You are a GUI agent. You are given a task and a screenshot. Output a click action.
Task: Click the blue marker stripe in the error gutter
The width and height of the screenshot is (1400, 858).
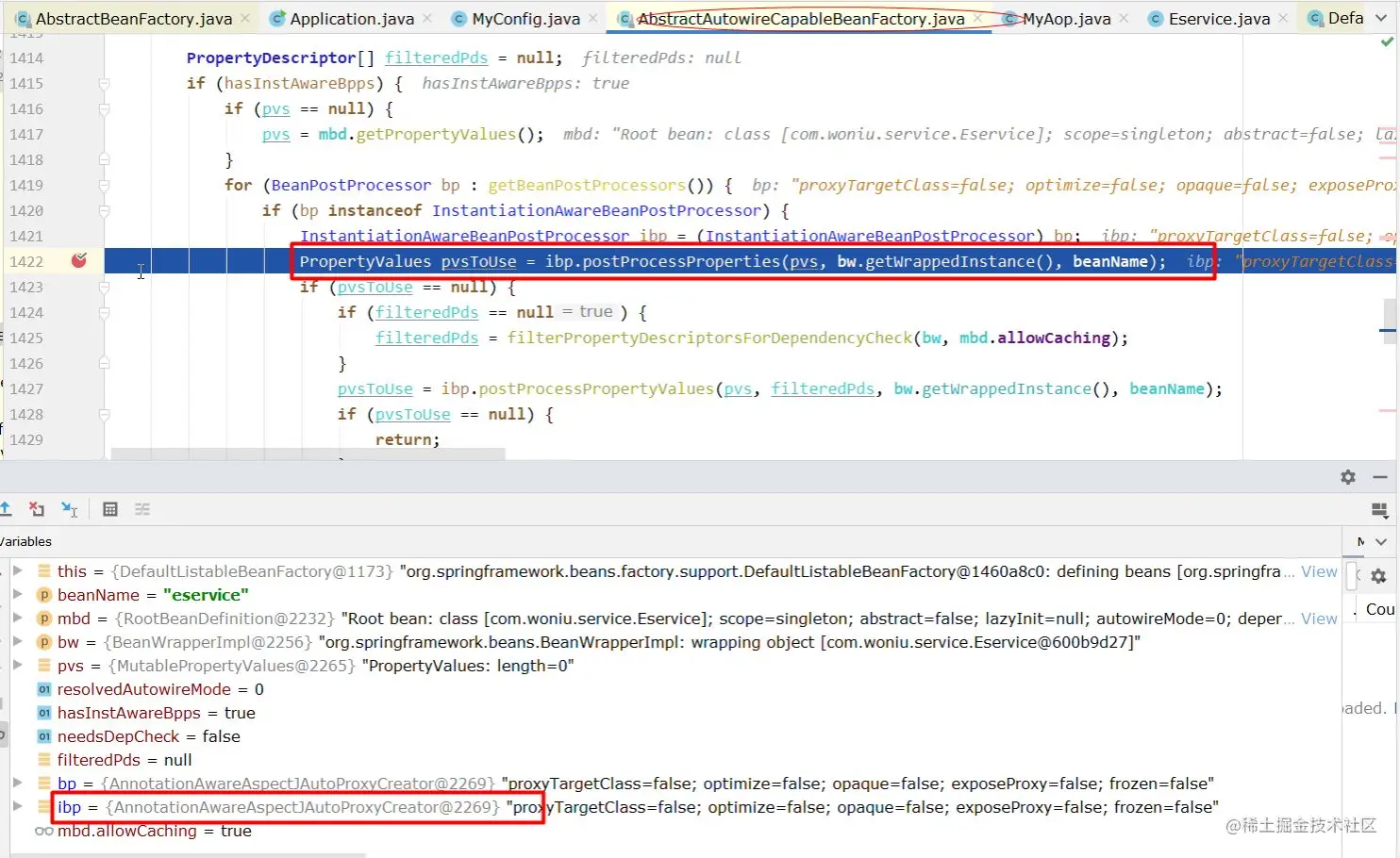(x=1388, y=330)
